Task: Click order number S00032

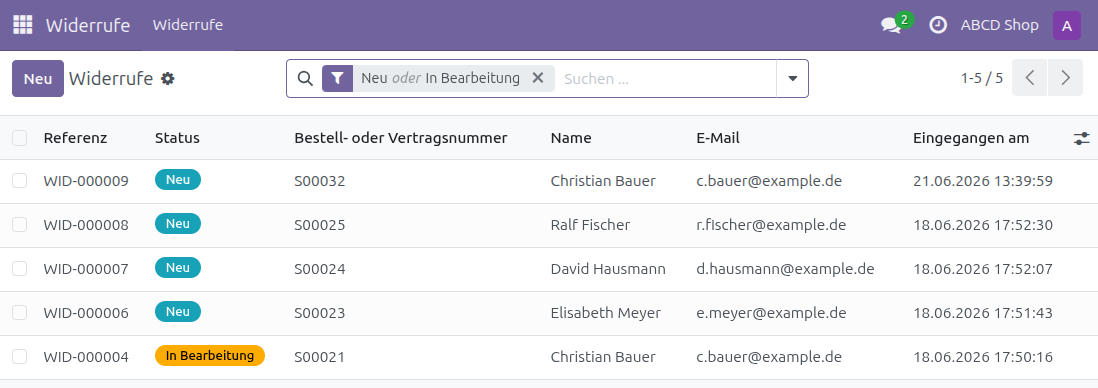Action: (x=319, y=181)
